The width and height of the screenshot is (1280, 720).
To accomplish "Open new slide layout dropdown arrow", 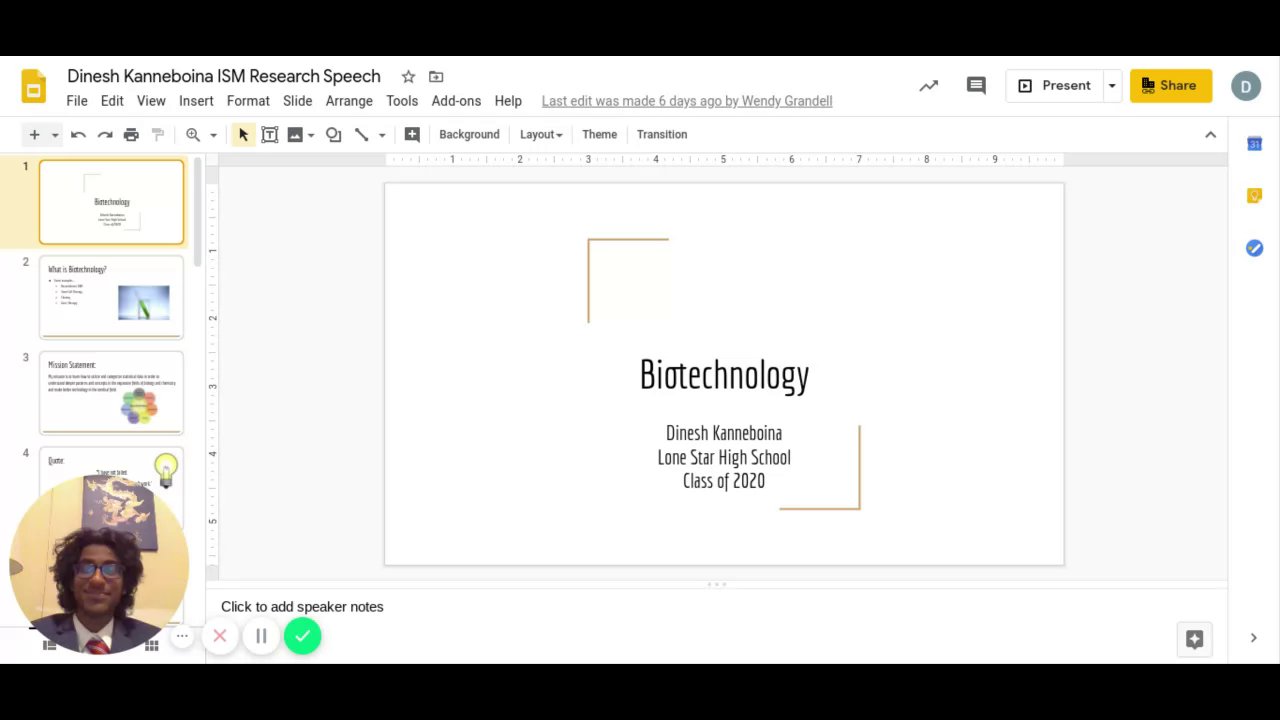I will pos(55,135).
